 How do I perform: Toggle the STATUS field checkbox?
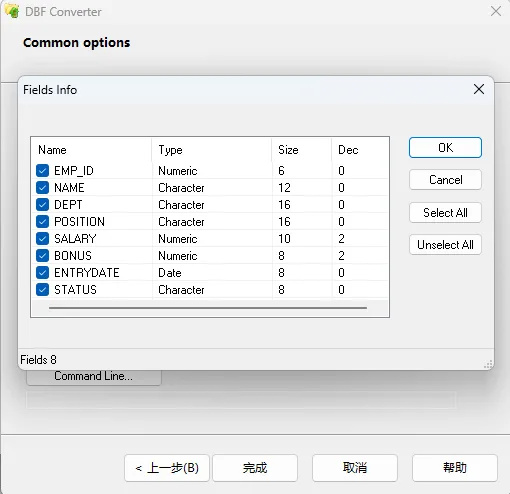click(x=42, y=290)
